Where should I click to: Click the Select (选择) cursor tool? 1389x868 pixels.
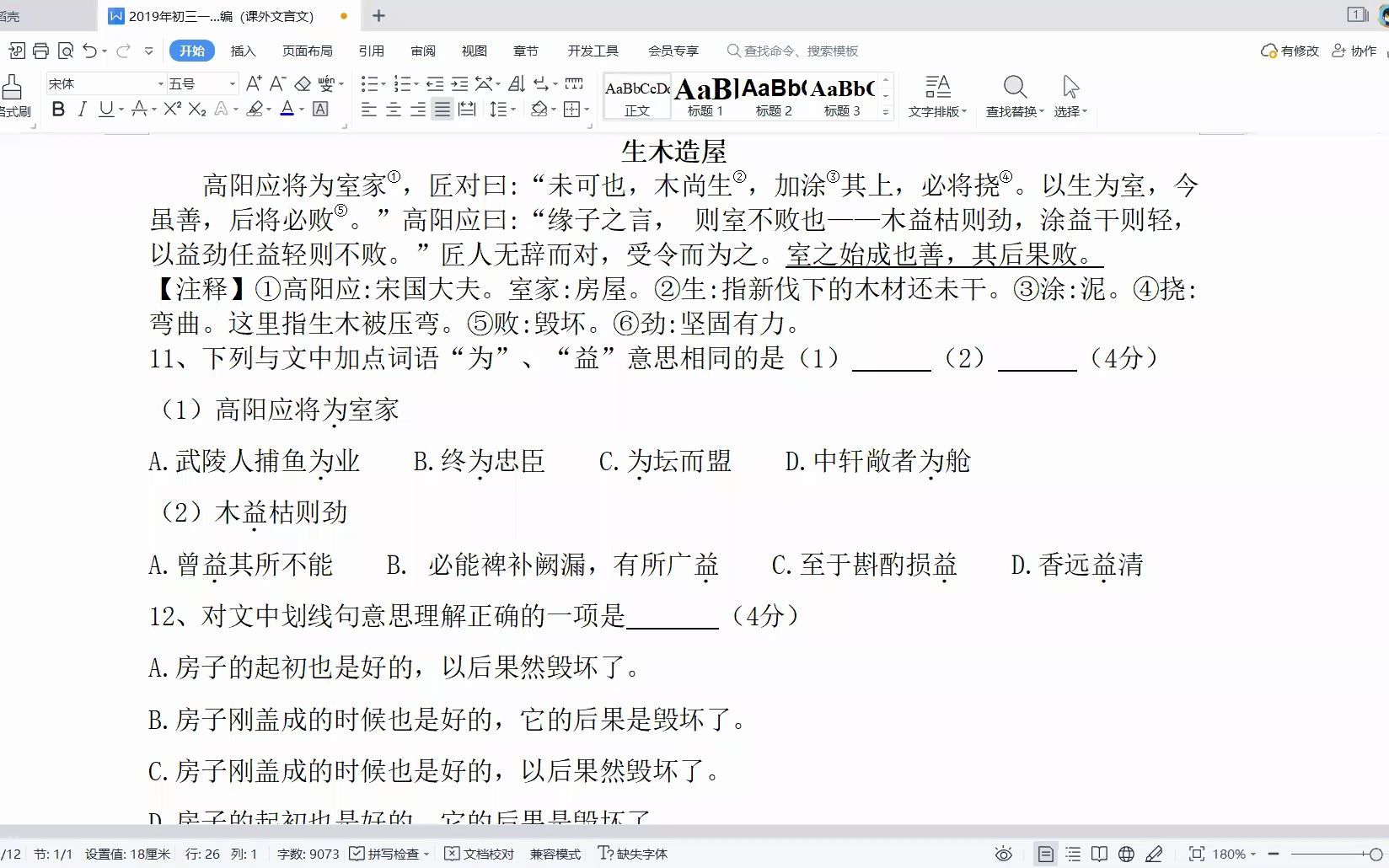coord(1070,96)
